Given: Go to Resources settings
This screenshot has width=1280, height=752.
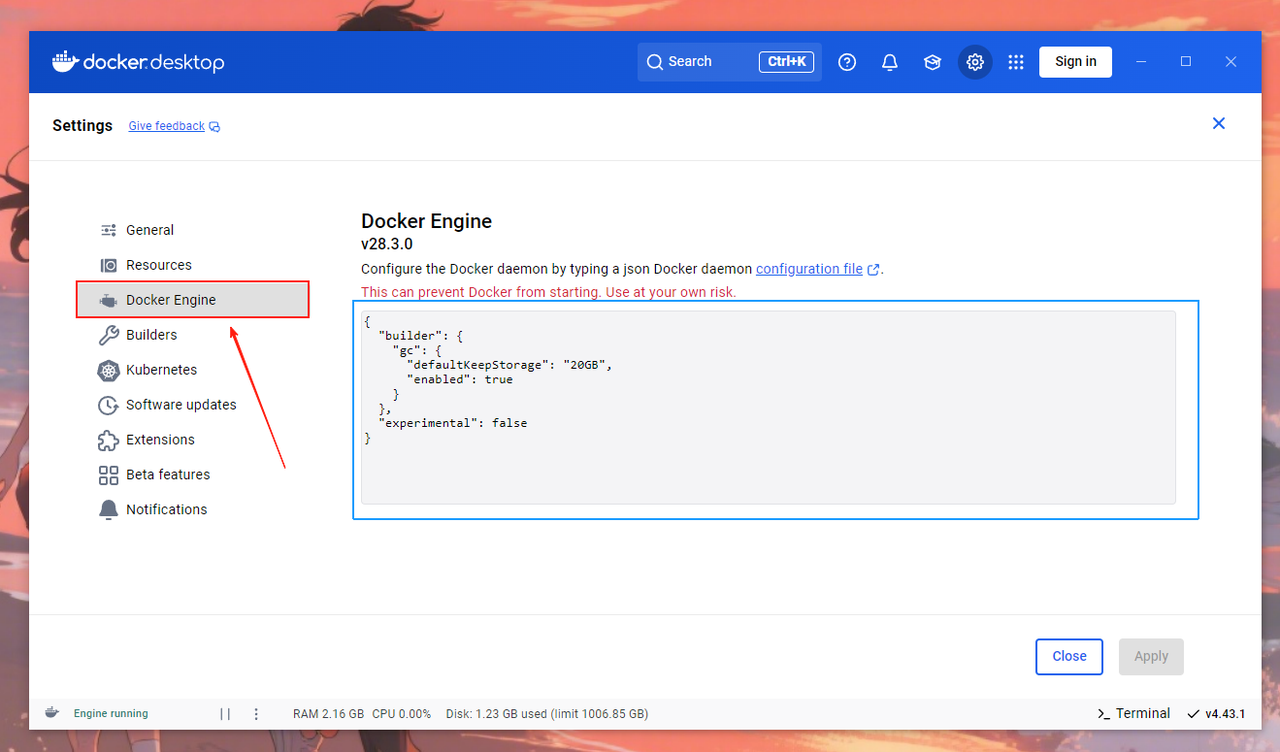Looking at the screenshot, I should [158, 265].
